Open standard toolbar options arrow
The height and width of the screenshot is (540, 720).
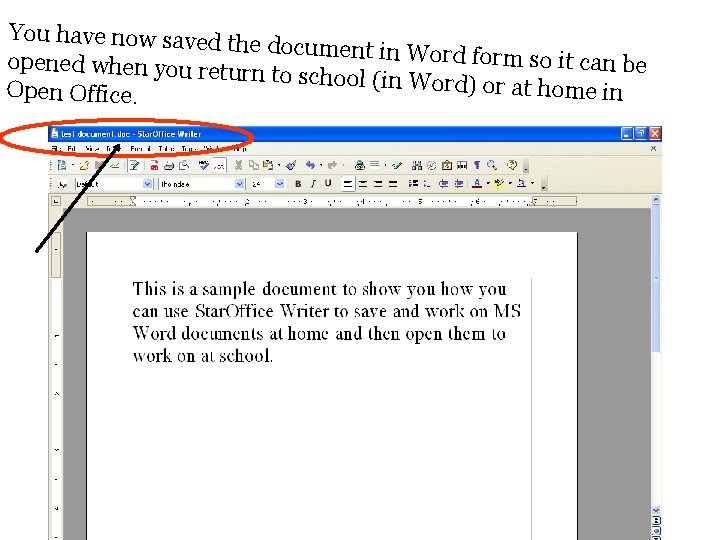coord(526,166)
